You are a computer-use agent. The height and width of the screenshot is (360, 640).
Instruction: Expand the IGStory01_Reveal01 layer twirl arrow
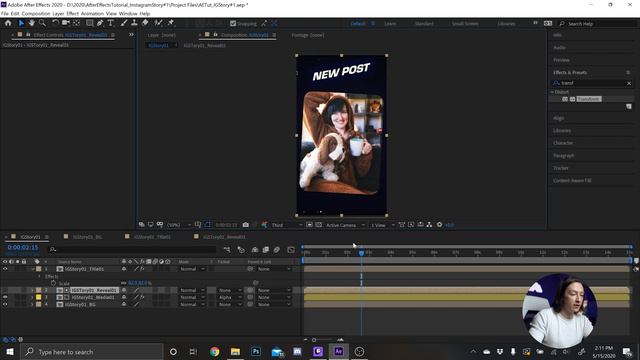32,290
